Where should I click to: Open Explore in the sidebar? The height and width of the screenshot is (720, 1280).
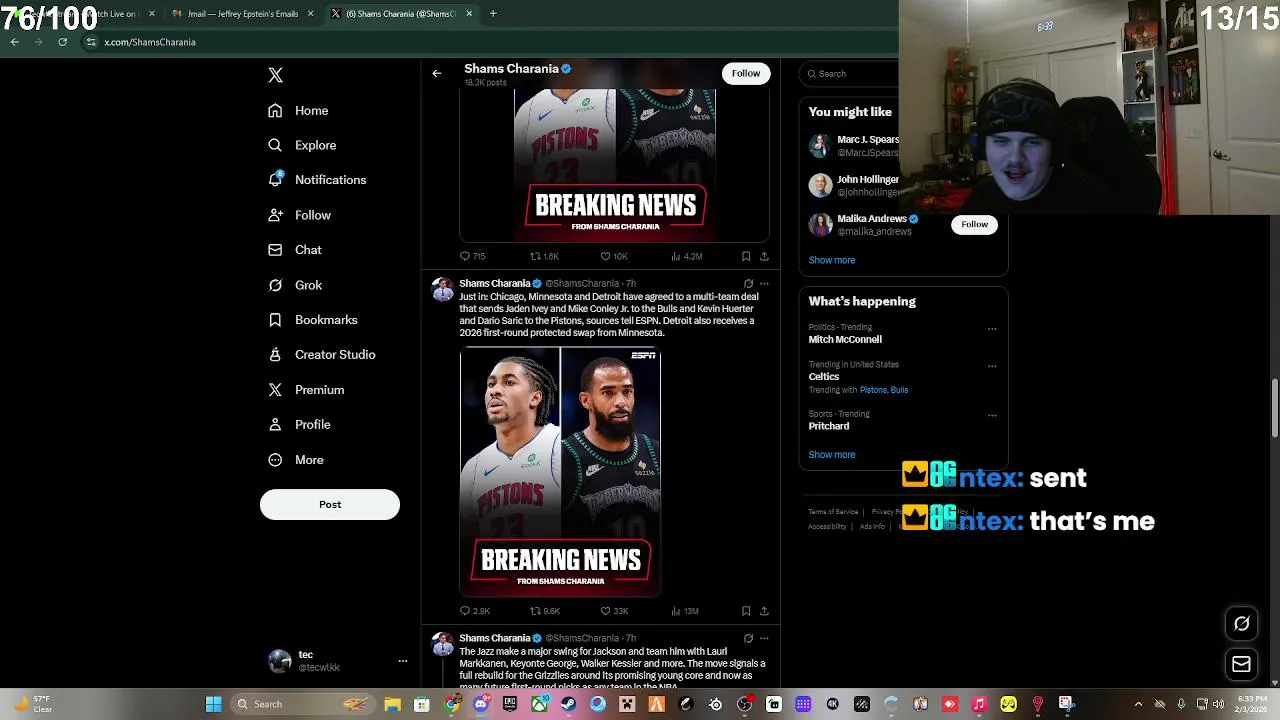coord(302,145)
